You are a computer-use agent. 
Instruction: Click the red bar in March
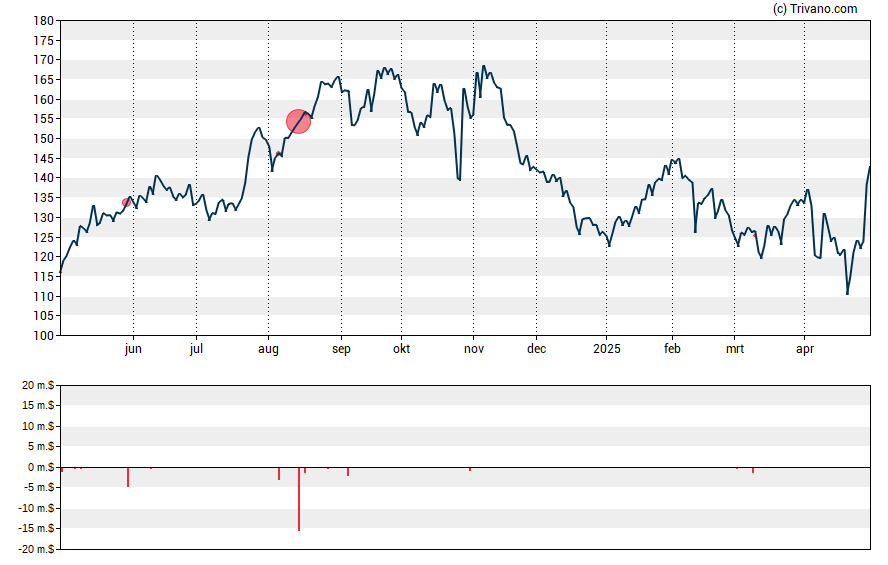[753, 470]
